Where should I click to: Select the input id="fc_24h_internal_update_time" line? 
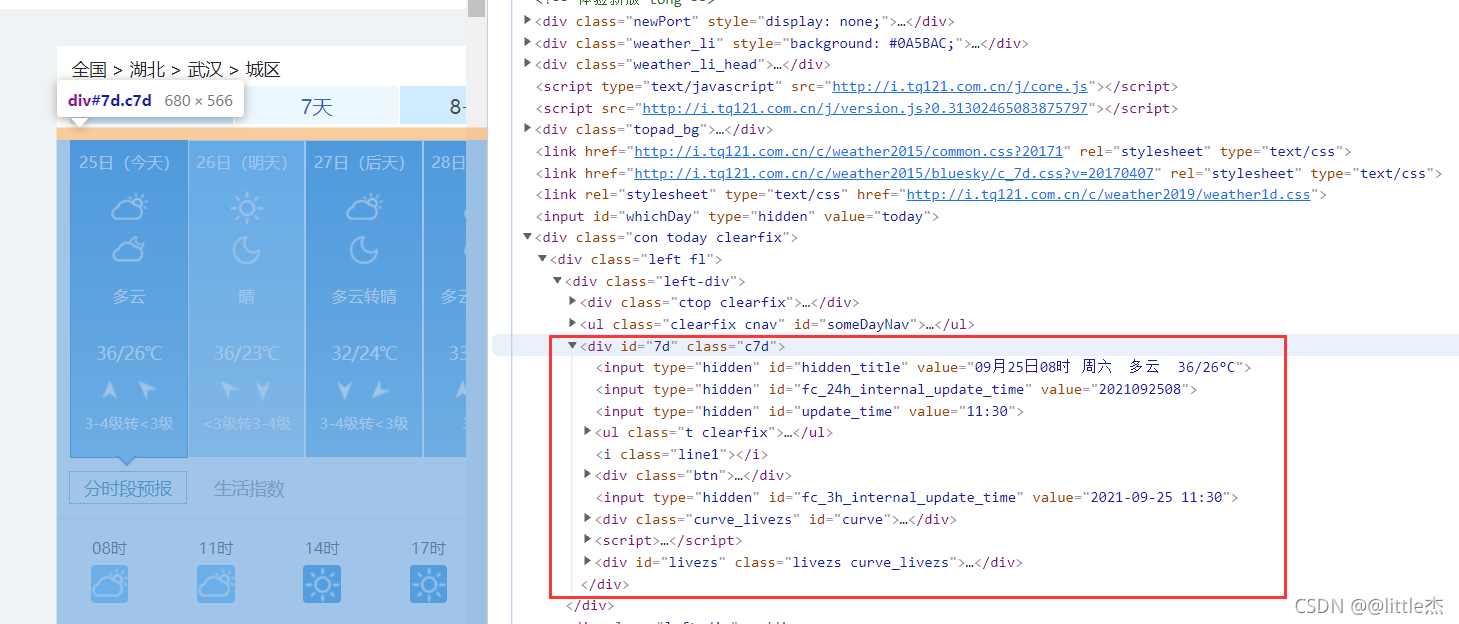896,389
